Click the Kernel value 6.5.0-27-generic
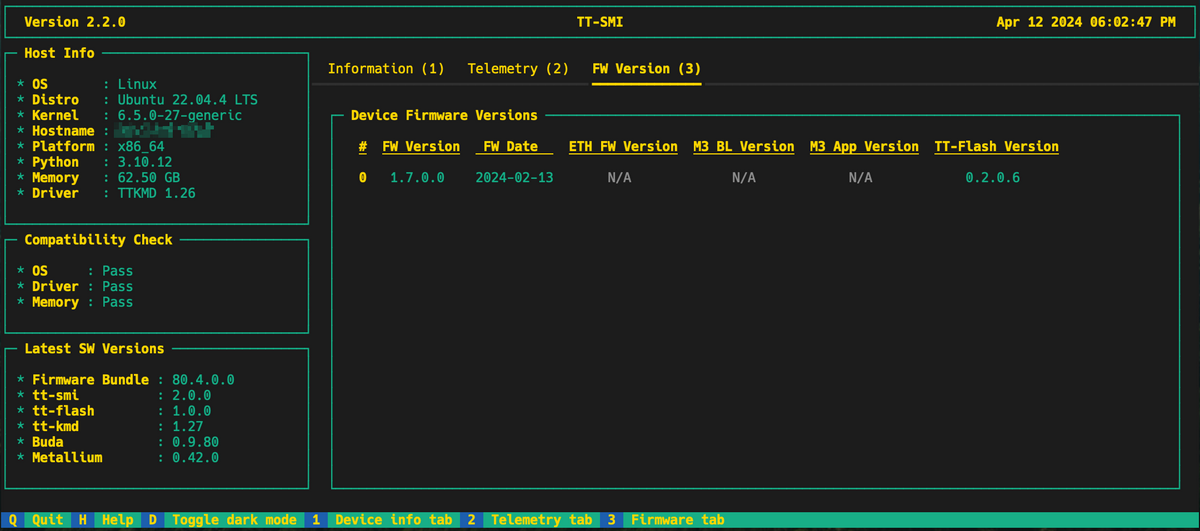Image resolution: width=1200 pixels, height=531 pixels. point(179,116)
